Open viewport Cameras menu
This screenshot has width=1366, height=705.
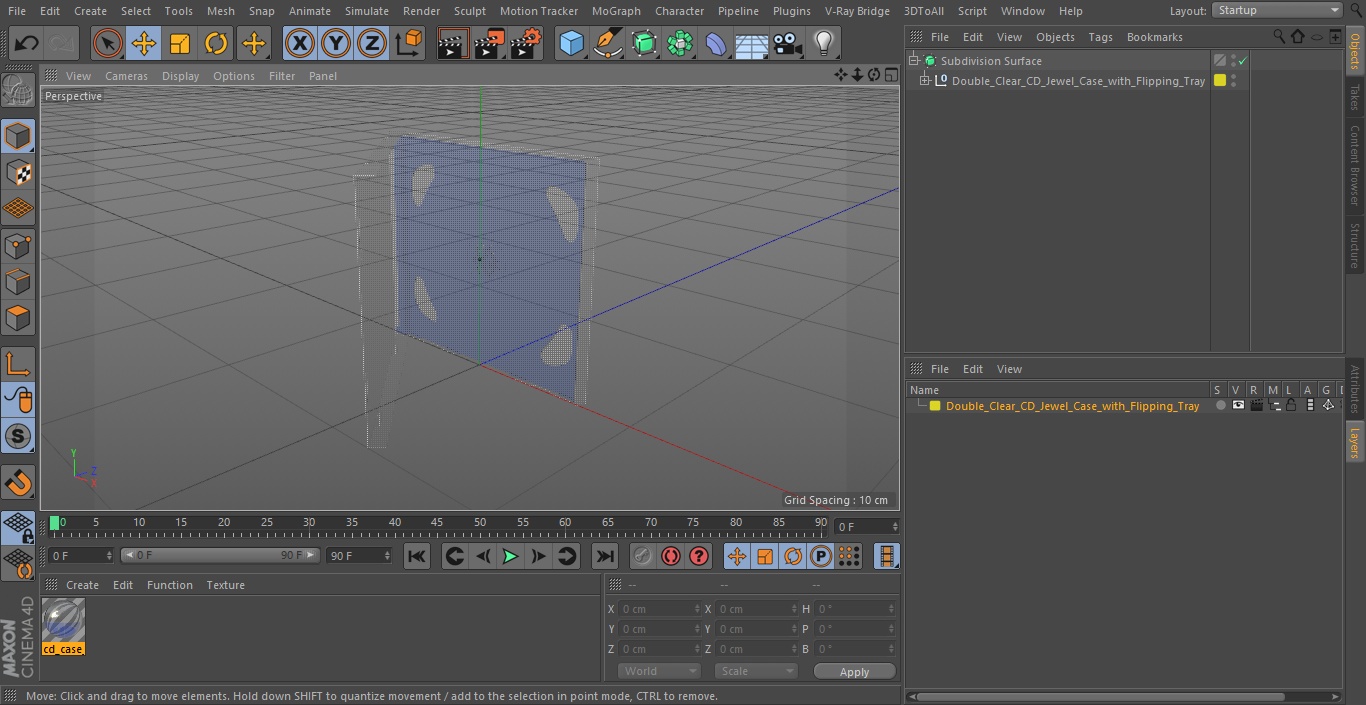pyautogui.click(x=126, y=76)
